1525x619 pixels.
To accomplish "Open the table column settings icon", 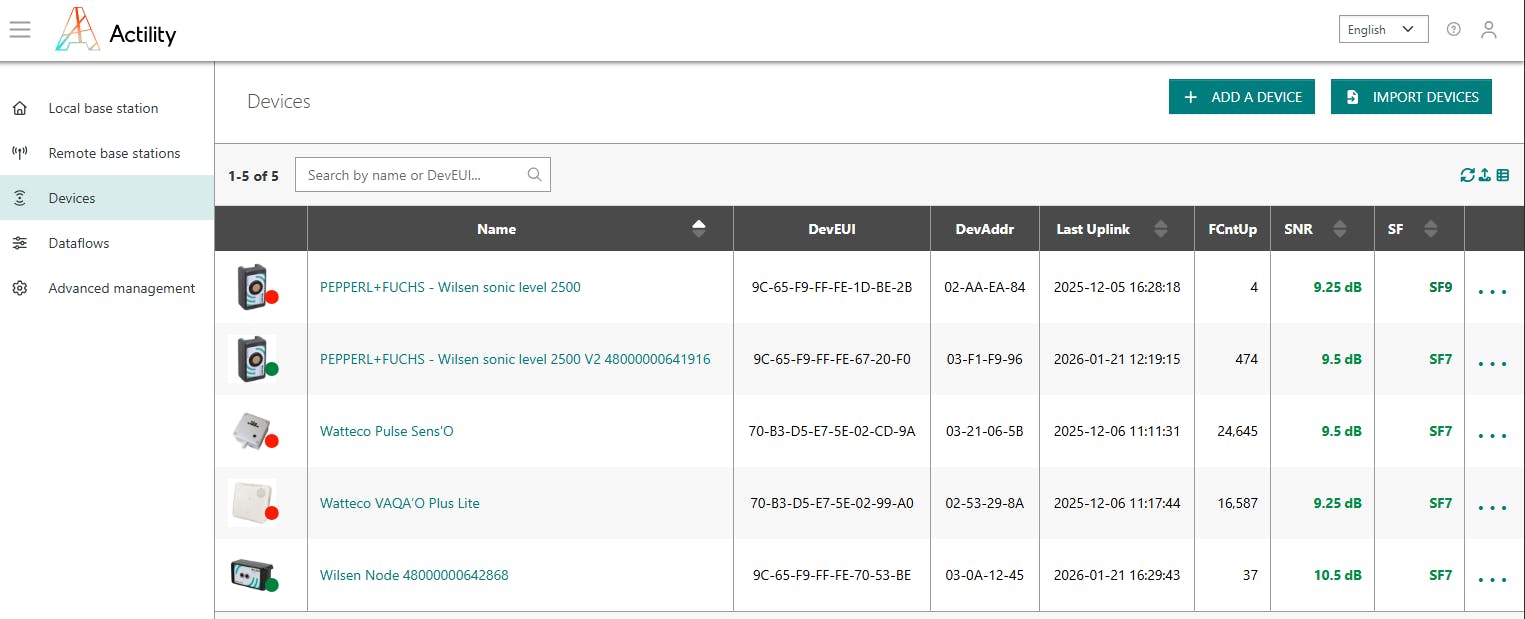I will click(x=1502, y=175).
